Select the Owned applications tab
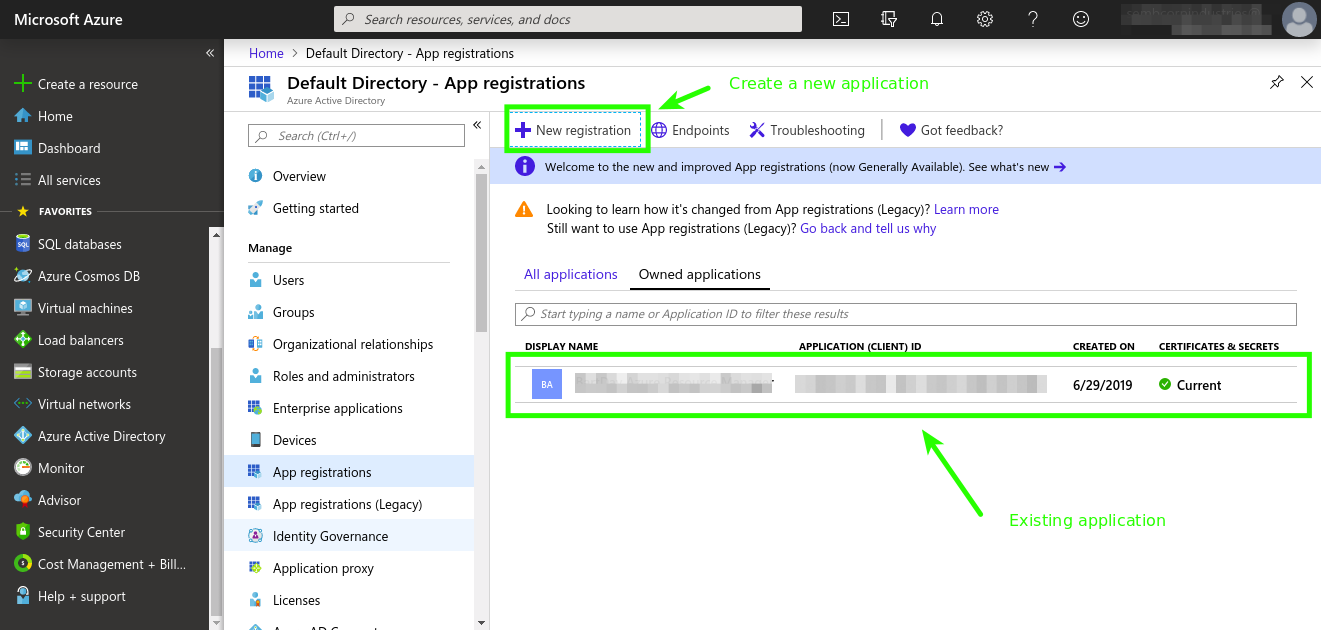The image size is (1321, 630). [700, 274]
